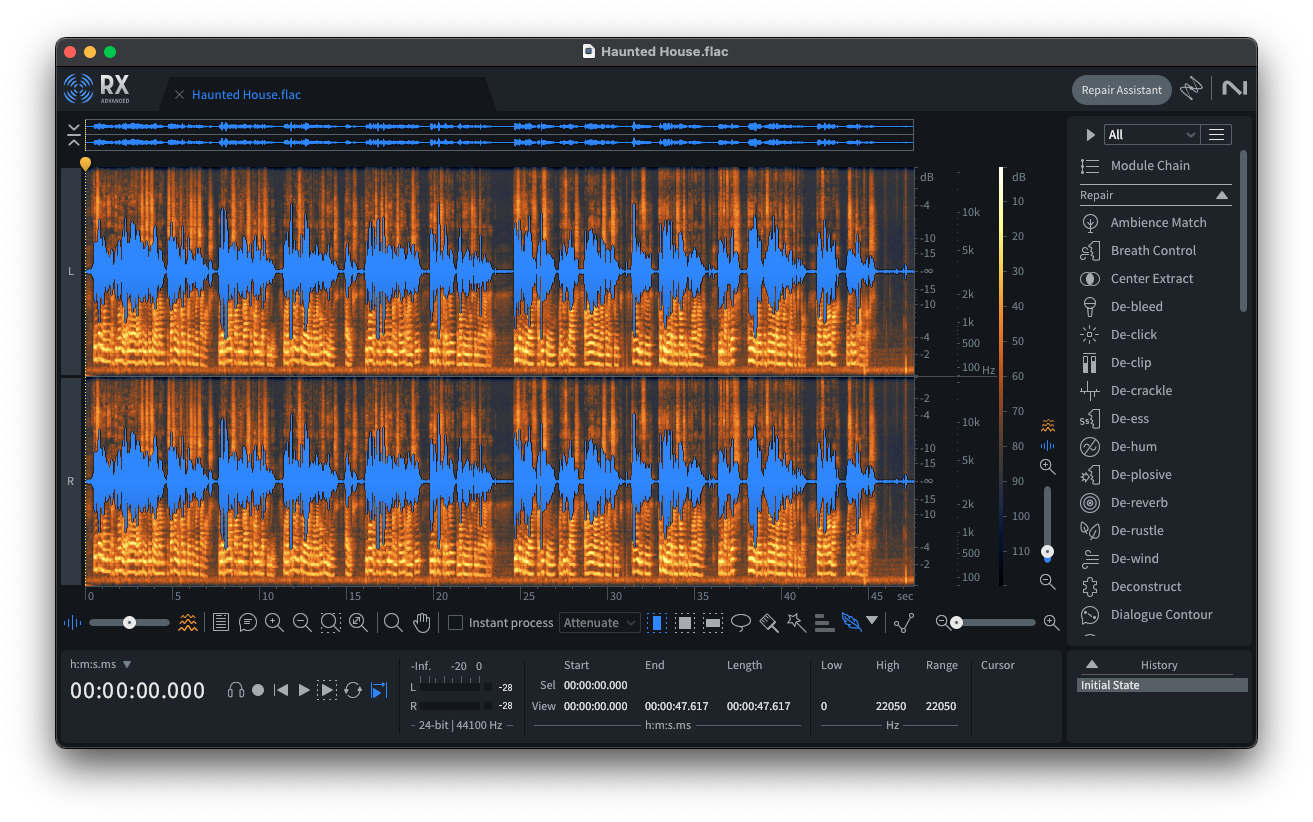
Task: Toggle the time selection tool
Action: (x=657, y=622)
